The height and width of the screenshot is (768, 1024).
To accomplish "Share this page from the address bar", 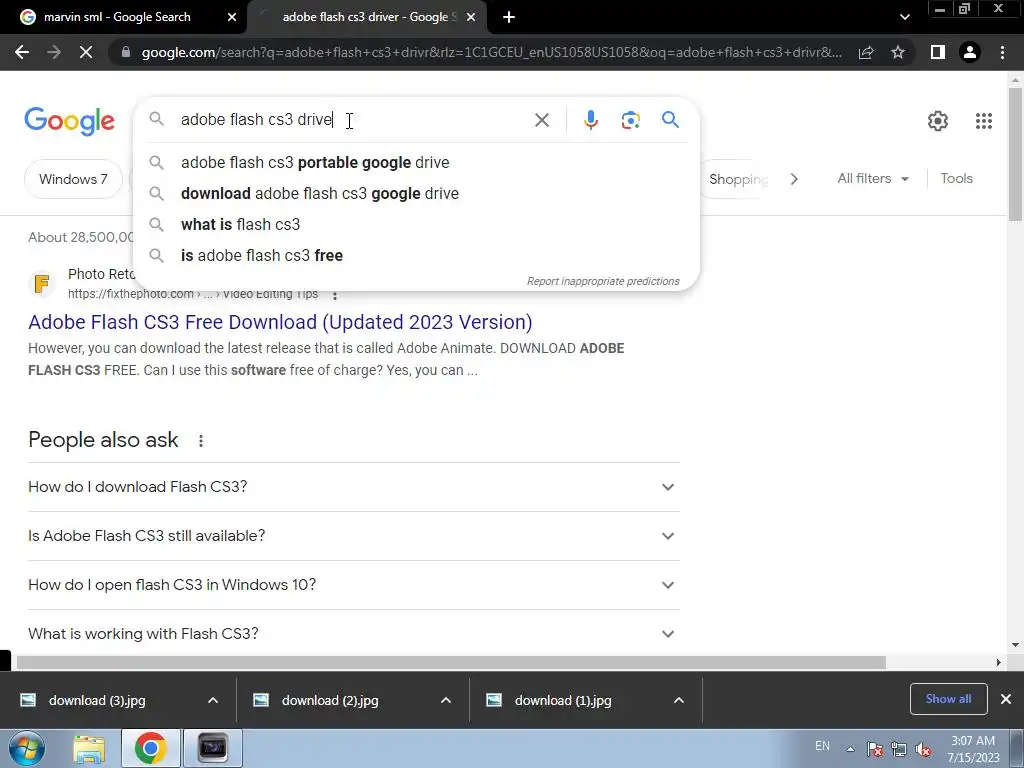I will point(866,52).
